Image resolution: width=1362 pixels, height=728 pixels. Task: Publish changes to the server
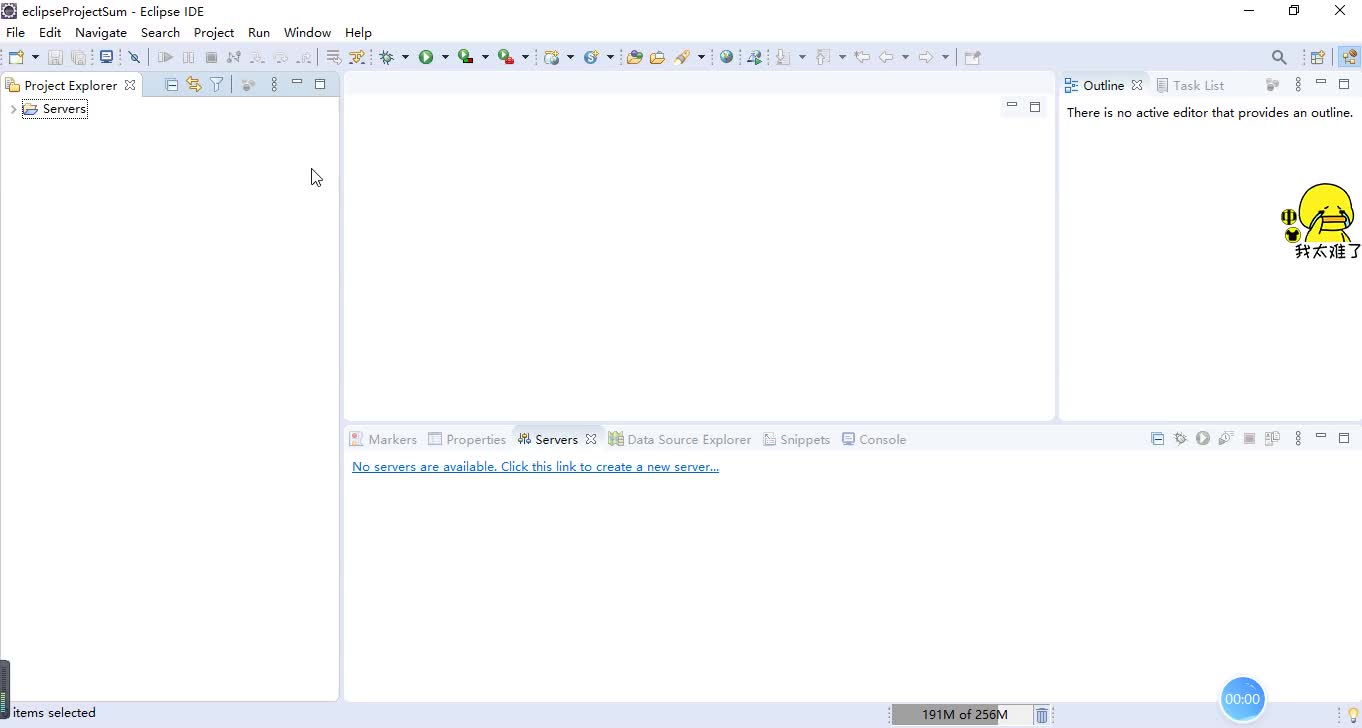coord(1272,438)
